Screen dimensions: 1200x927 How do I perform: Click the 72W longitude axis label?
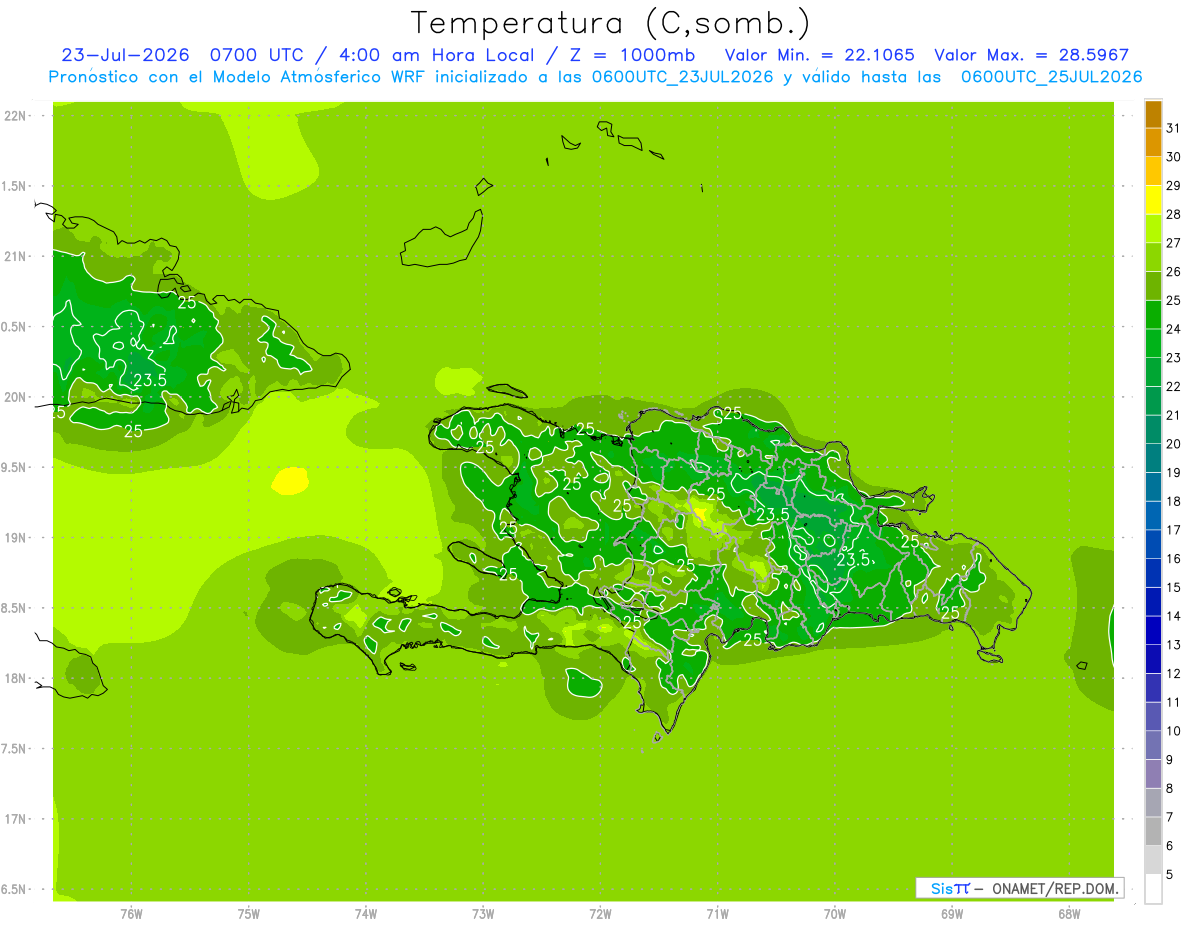600,913
